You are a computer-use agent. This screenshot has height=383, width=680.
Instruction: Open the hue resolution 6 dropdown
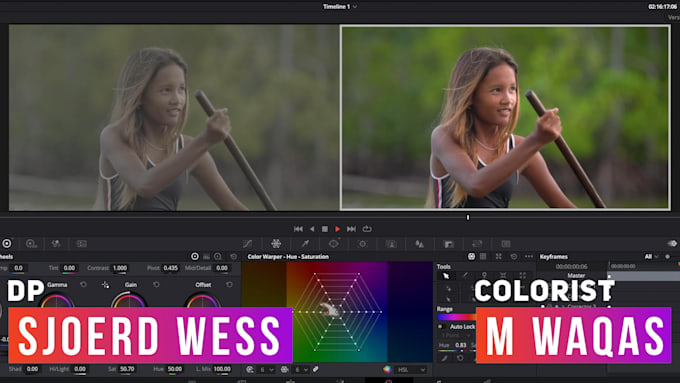tap(267, 370)
